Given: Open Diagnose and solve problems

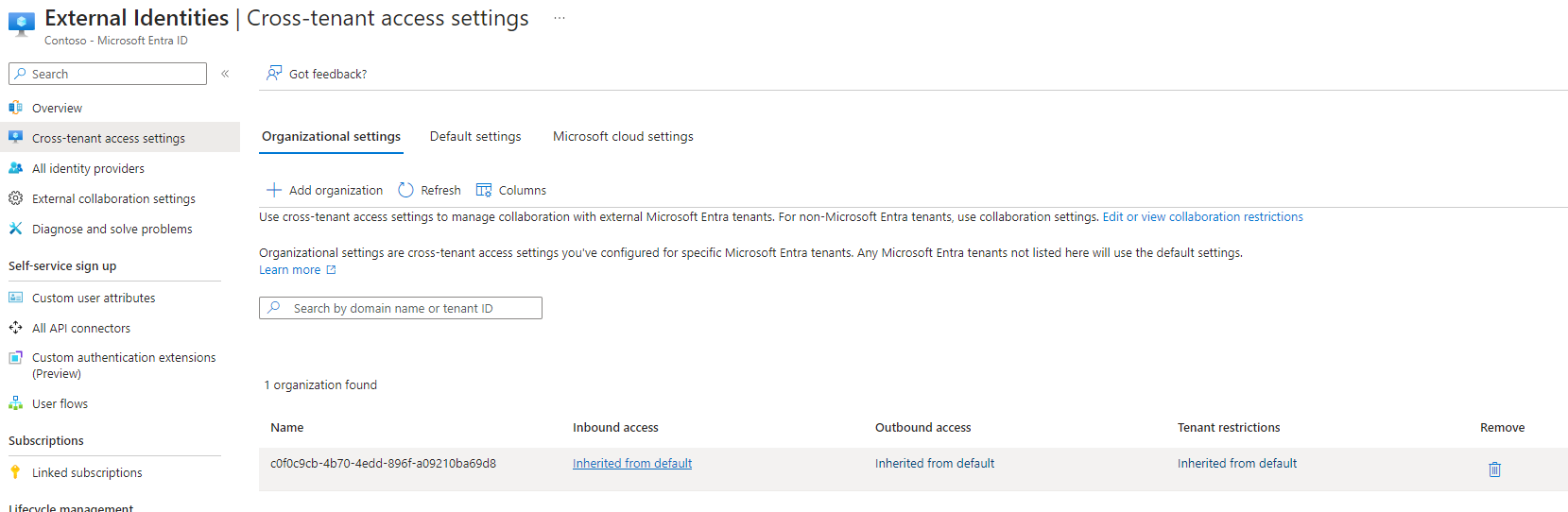Looking at the screenshot, I should tap(112, 229).
